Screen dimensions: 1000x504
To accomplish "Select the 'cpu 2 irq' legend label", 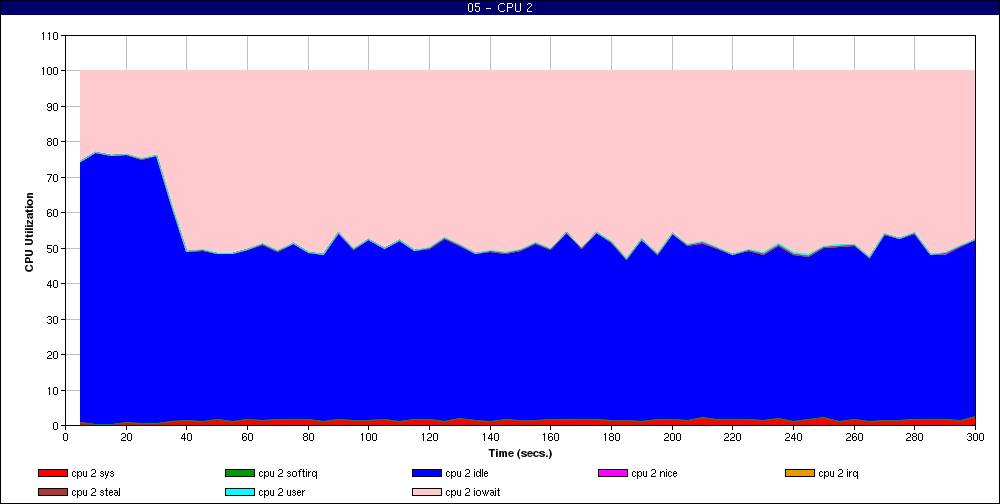I will coord(839,473).
